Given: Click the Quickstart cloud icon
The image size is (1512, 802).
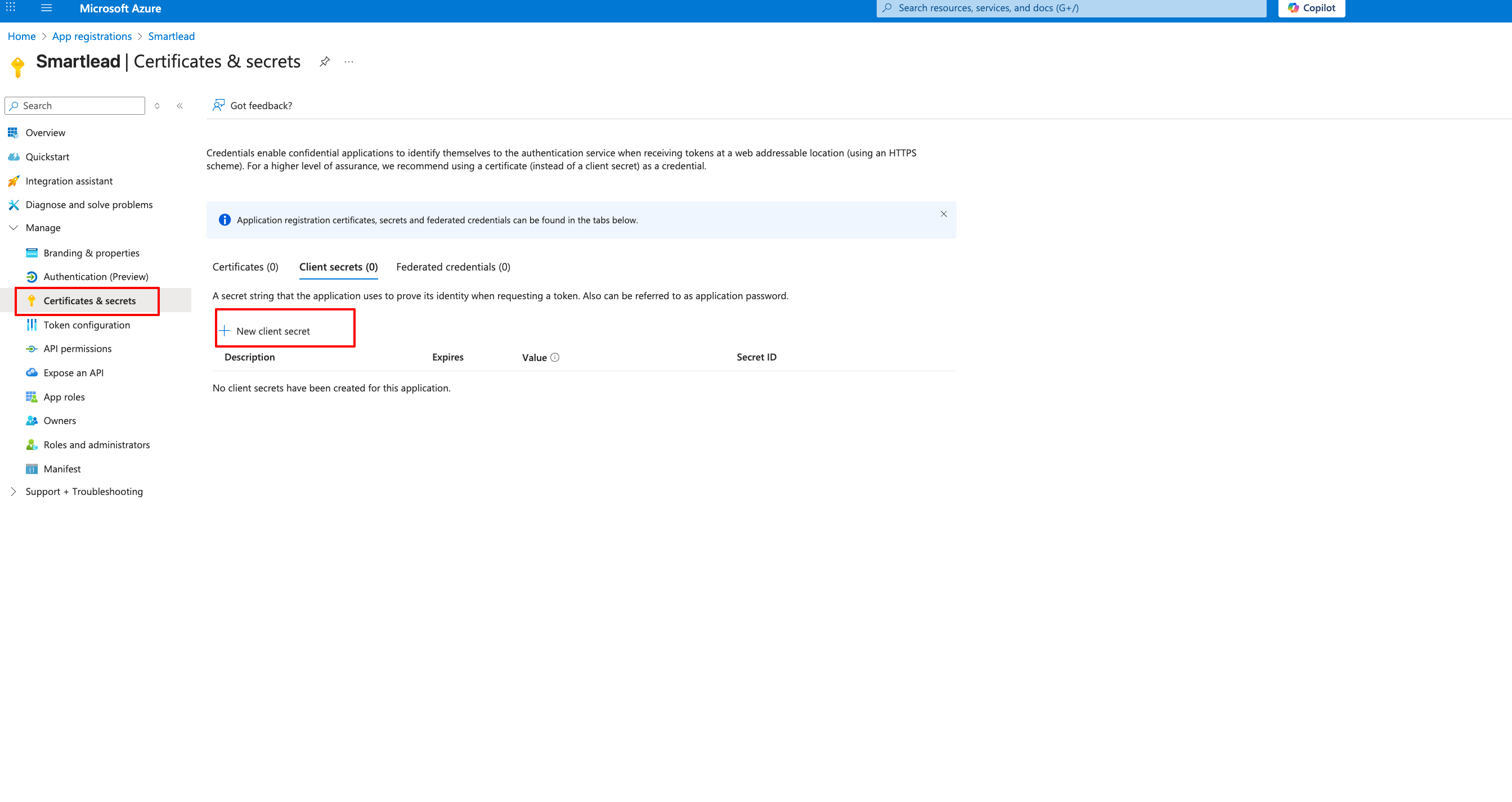Looking at the screenshot, I should click(x=13, y=157).
